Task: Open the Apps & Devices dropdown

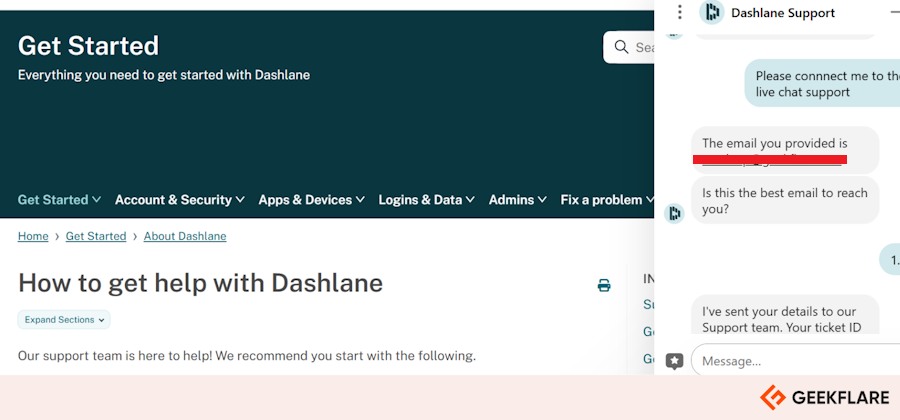Action: (x=312, y=200)
